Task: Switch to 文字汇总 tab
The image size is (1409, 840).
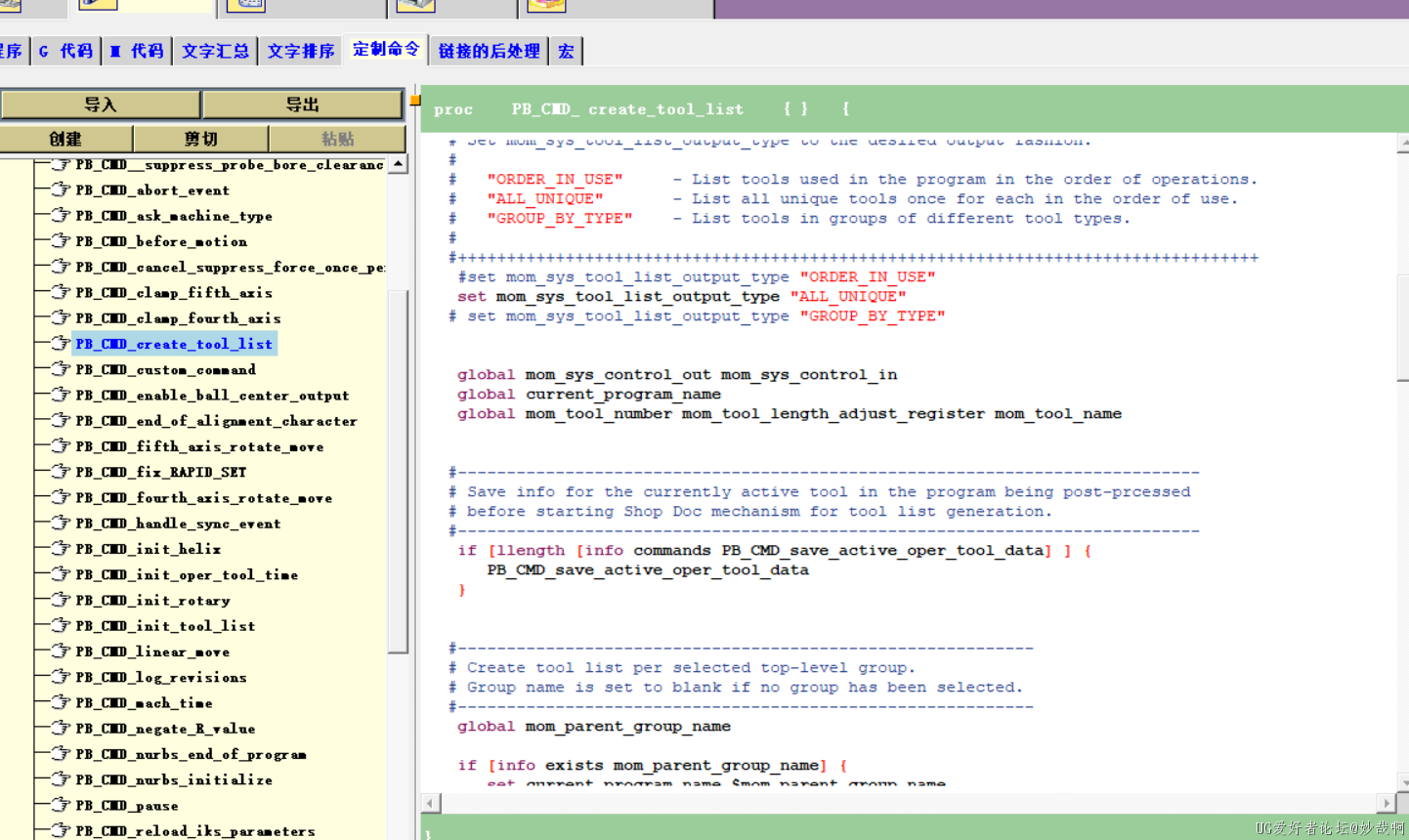Action: pos(215,51)
